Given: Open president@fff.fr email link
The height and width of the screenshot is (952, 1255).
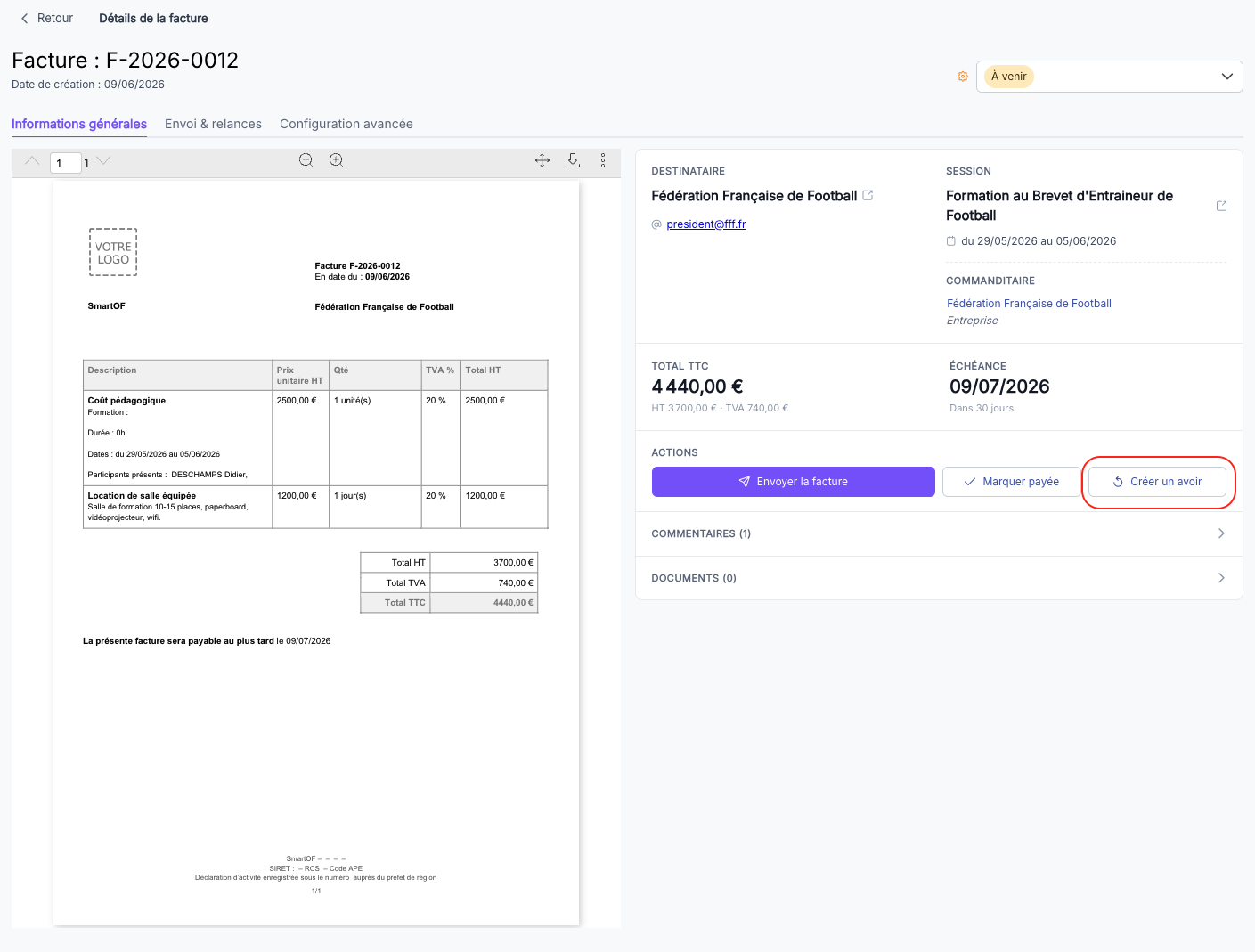Looking at the screenshot, I should pos(705,224).
